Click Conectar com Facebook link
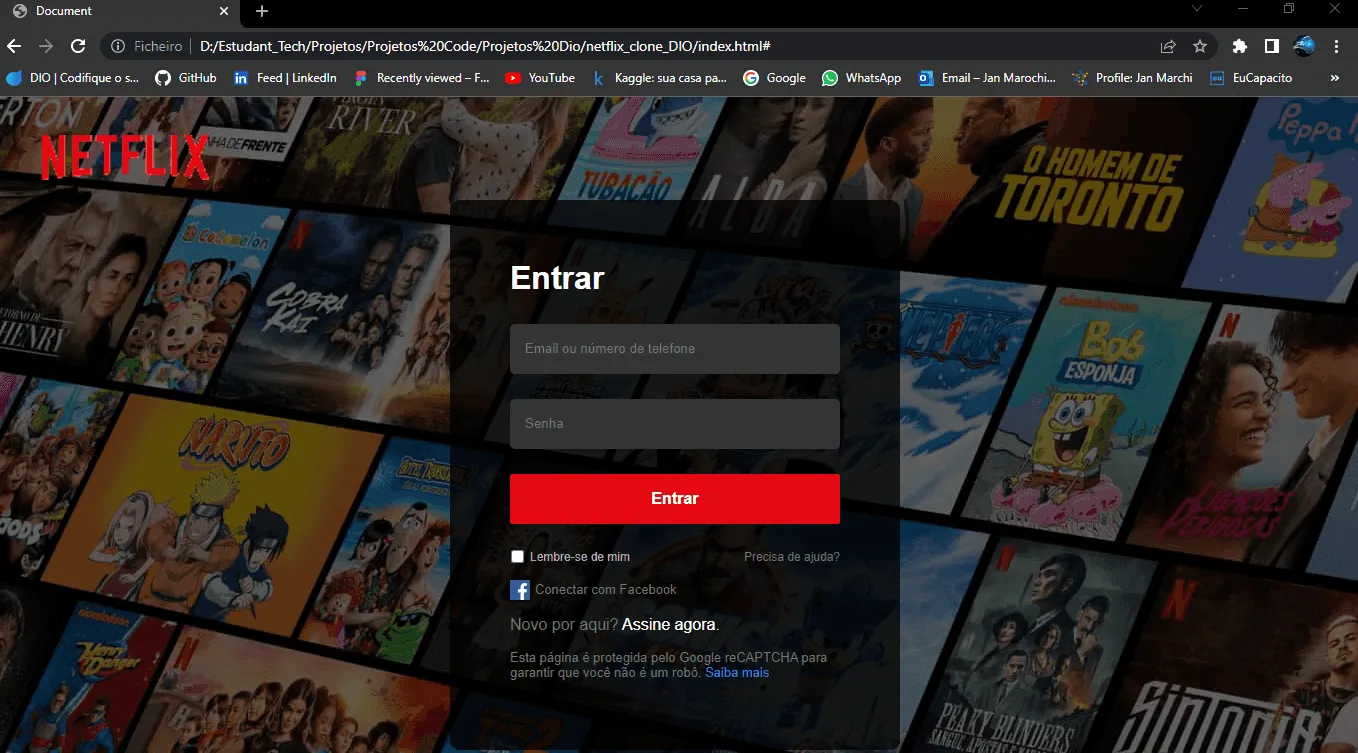Viewport: 1358px width, 753px height. 606,590
